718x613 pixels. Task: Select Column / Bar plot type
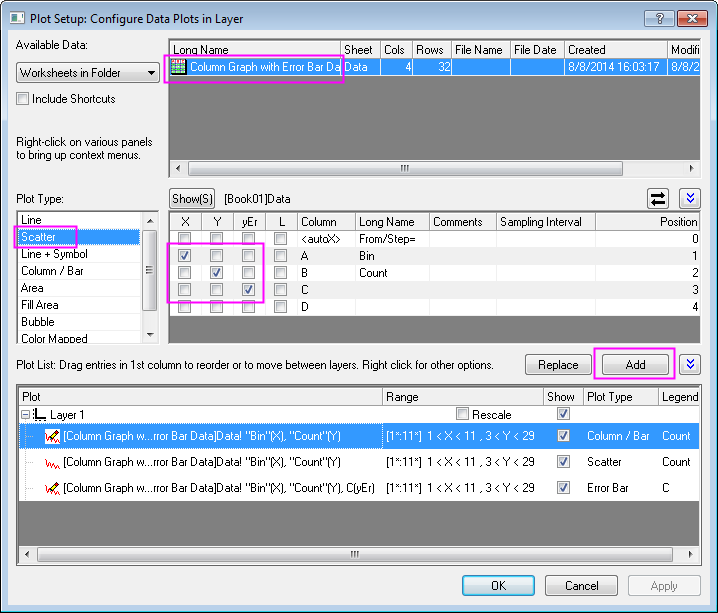(x=79, y=271)
